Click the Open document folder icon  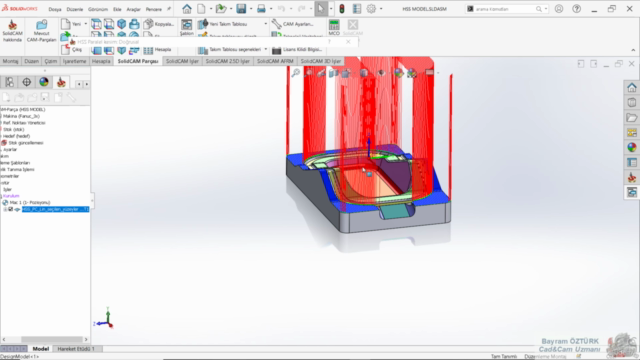(x=221, y=9)
